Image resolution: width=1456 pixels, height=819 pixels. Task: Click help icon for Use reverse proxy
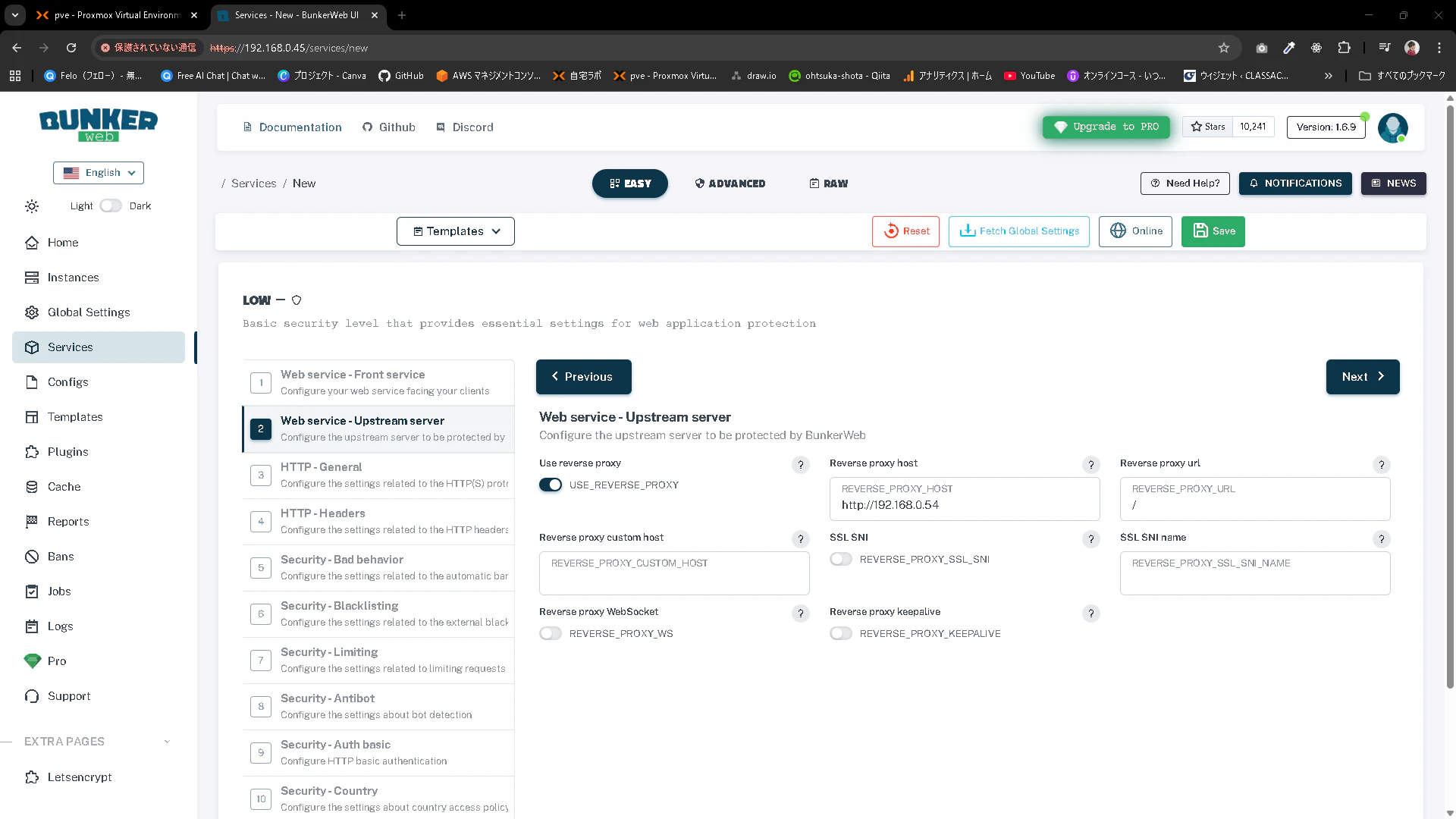(x=801, y=465)
